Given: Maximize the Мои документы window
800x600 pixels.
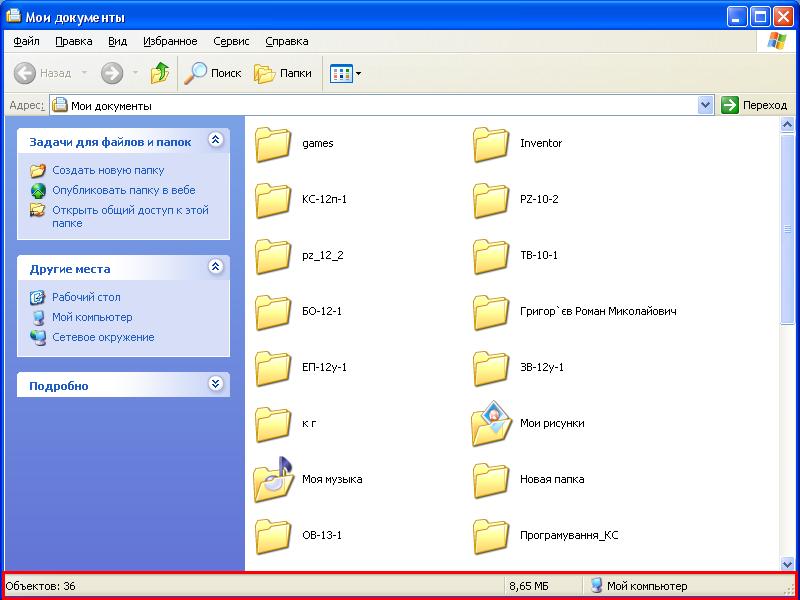Looking at the screenshot, I should (760, 17).
